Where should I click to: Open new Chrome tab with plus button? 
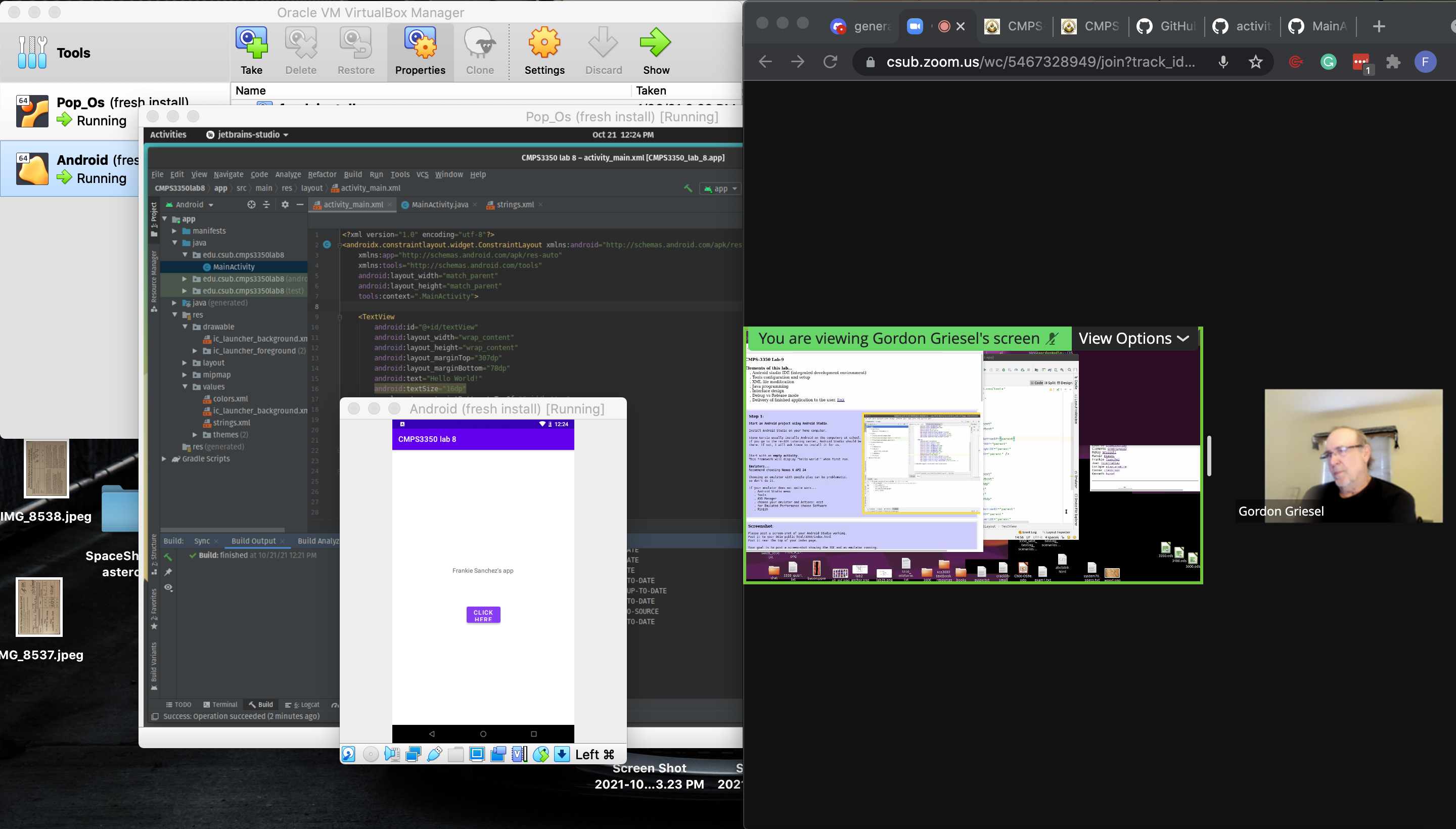coord(1379,26)
